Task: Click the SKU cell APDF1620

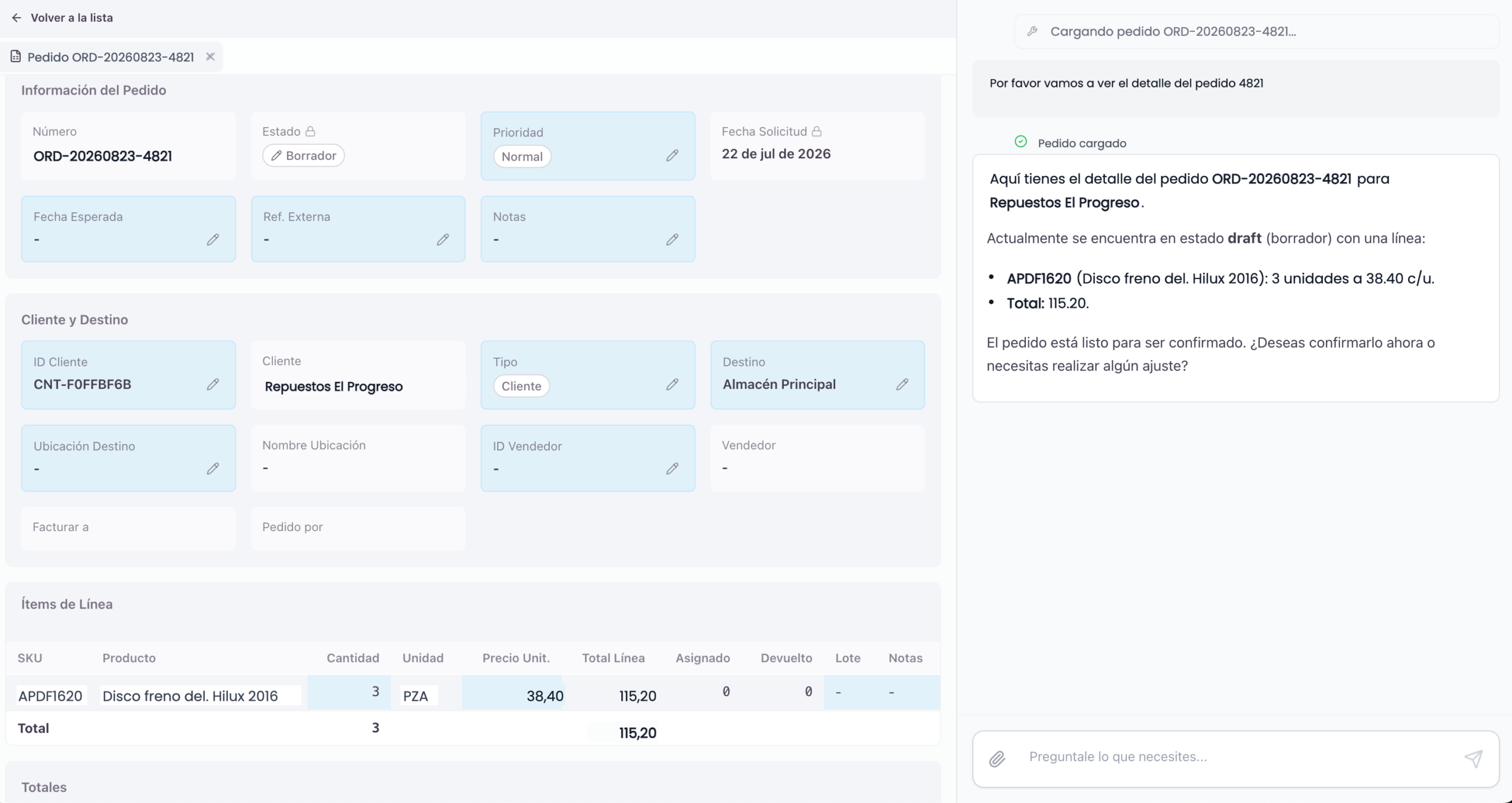Action: [x=51, y=696]
